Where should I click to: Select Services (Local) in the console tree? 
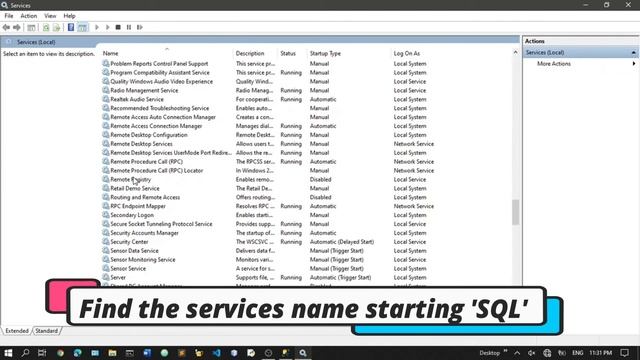(36, 42)
